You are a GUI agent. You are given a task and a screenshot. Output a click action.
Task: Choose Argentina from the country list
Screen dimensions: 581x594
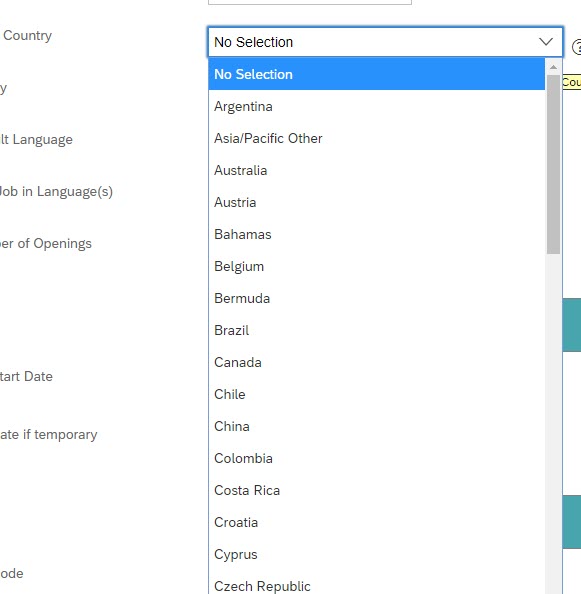376,106
